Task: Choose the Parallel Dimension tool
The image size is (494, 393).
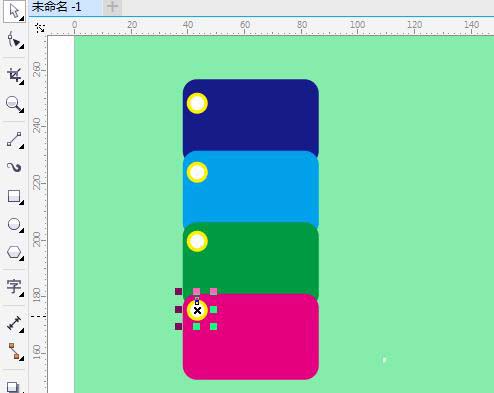Action: click(14, 323)
